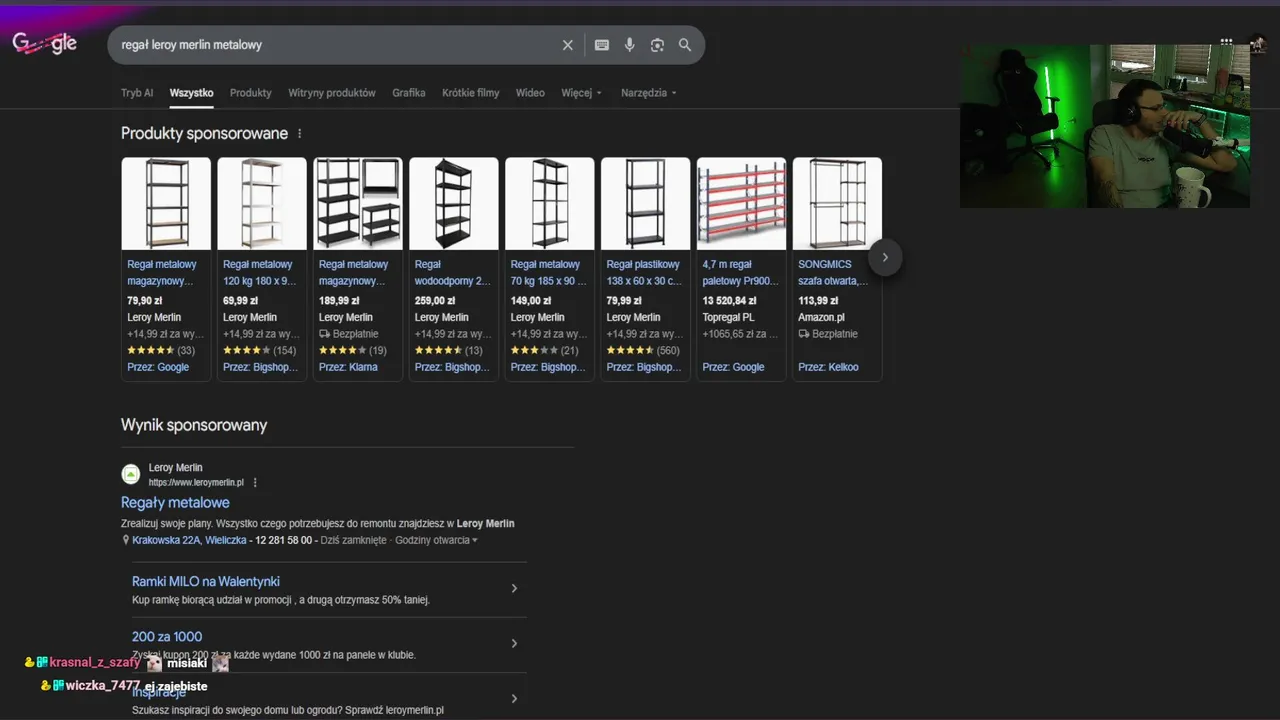Open Krakowska 22A, Wieliczka address link
Screen dimensions: 1280x720
pyautogui.click(x=189, y=540)
